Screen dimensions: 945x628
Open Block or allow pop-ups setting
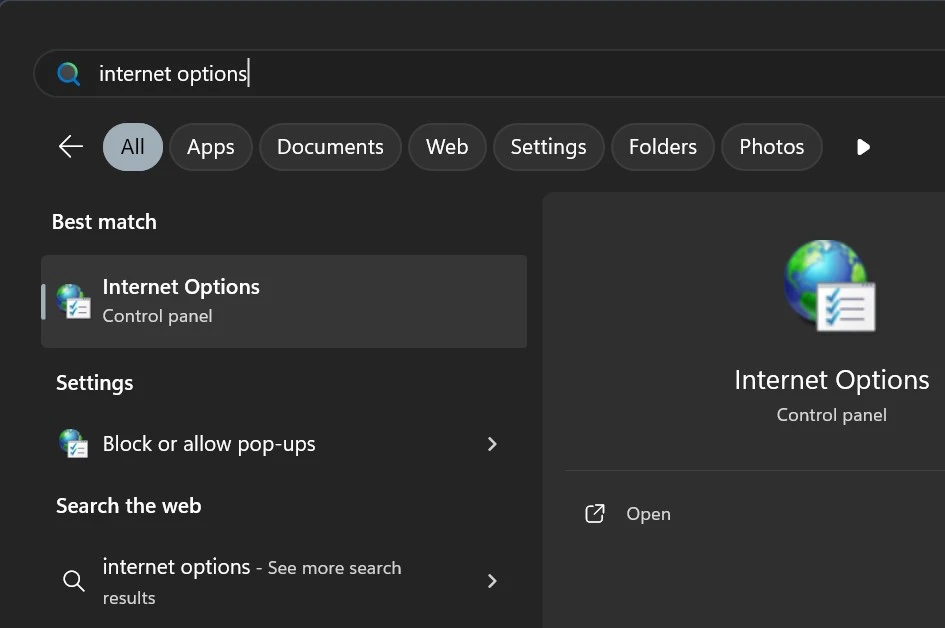pos(284,444)
